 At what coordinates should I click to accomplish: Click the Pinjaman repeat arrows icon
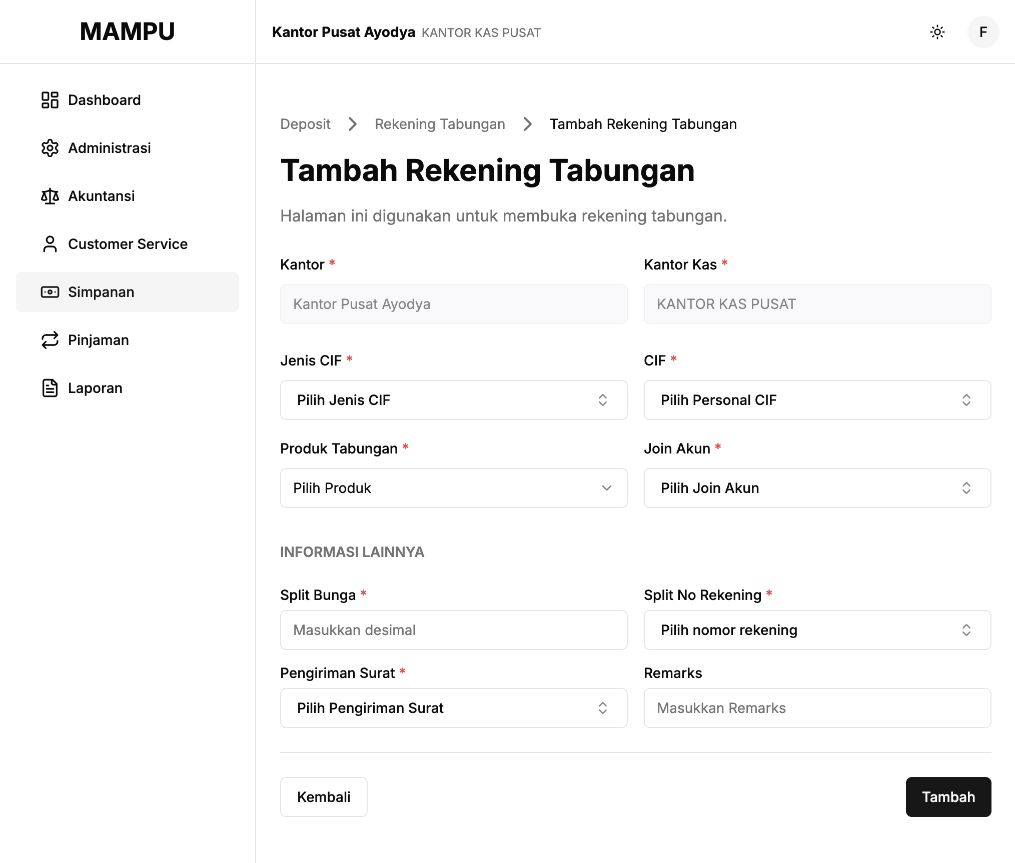pyautogui.click(x=50, y=340)
